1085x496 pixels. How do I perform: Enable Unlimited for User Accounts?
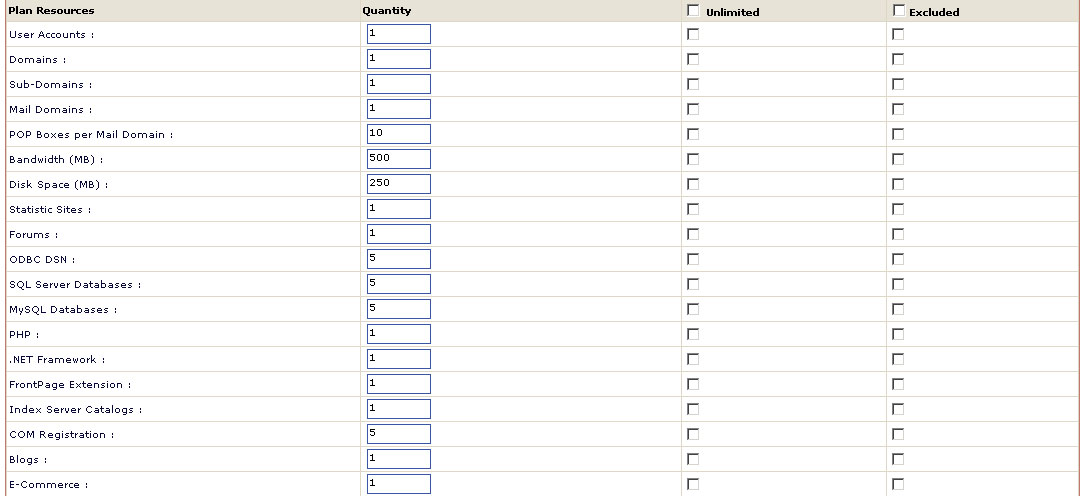(693, 34)
